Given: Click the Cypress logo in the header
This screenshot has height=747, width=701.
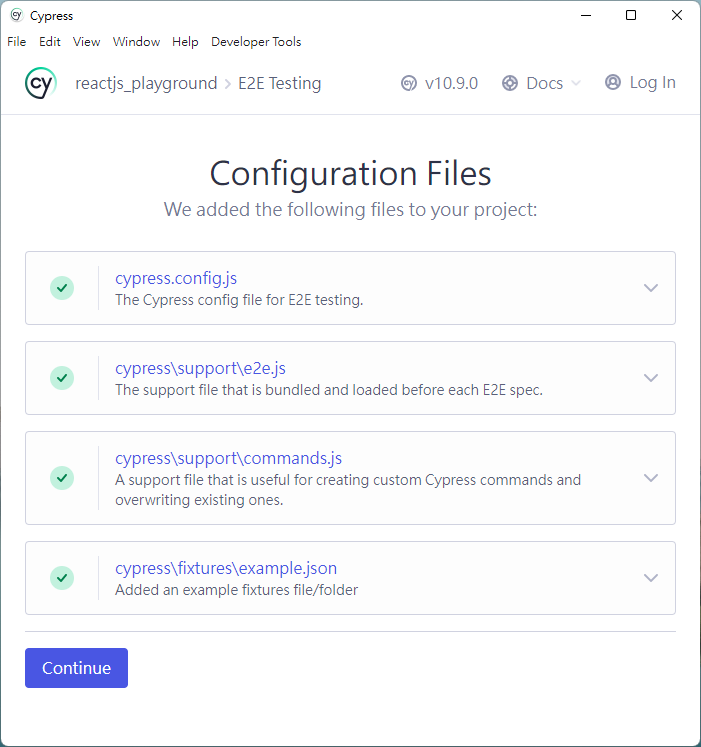Looking at the screenshot, I should pos(41,83).
